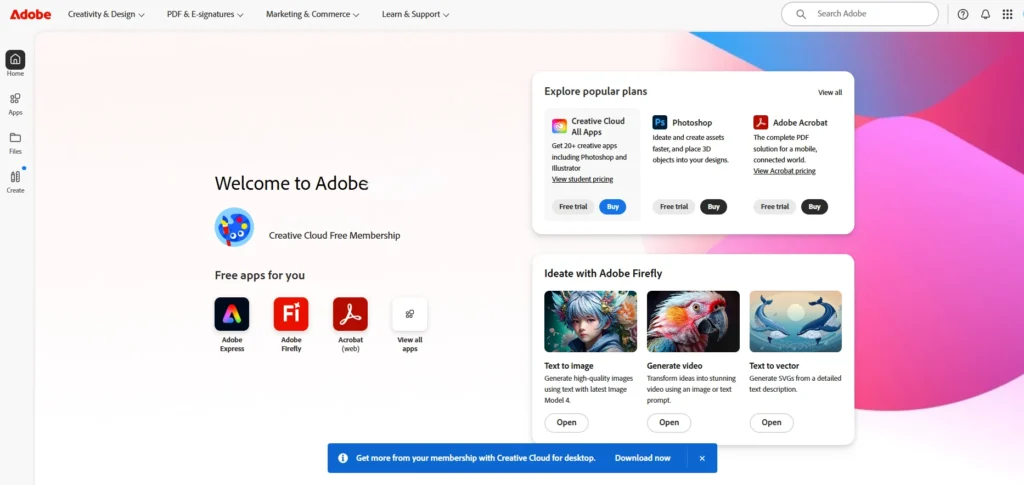Expand the Learn & Support menu
The width and height of the screenshot is (1024, 485).
[x=415, y=14]
